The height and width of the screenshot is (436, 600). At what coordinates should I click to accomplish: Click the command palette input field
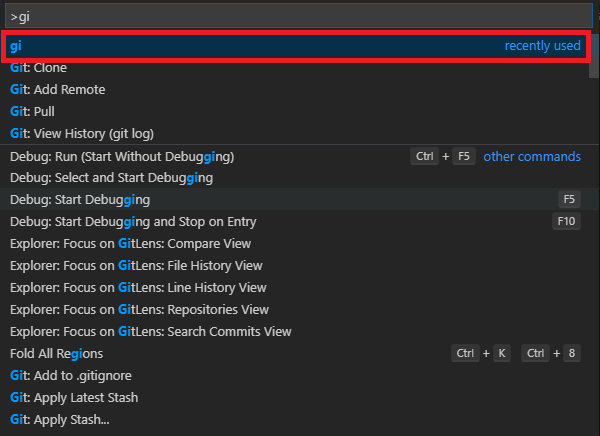pyautogui.click(x=298, y=16)
